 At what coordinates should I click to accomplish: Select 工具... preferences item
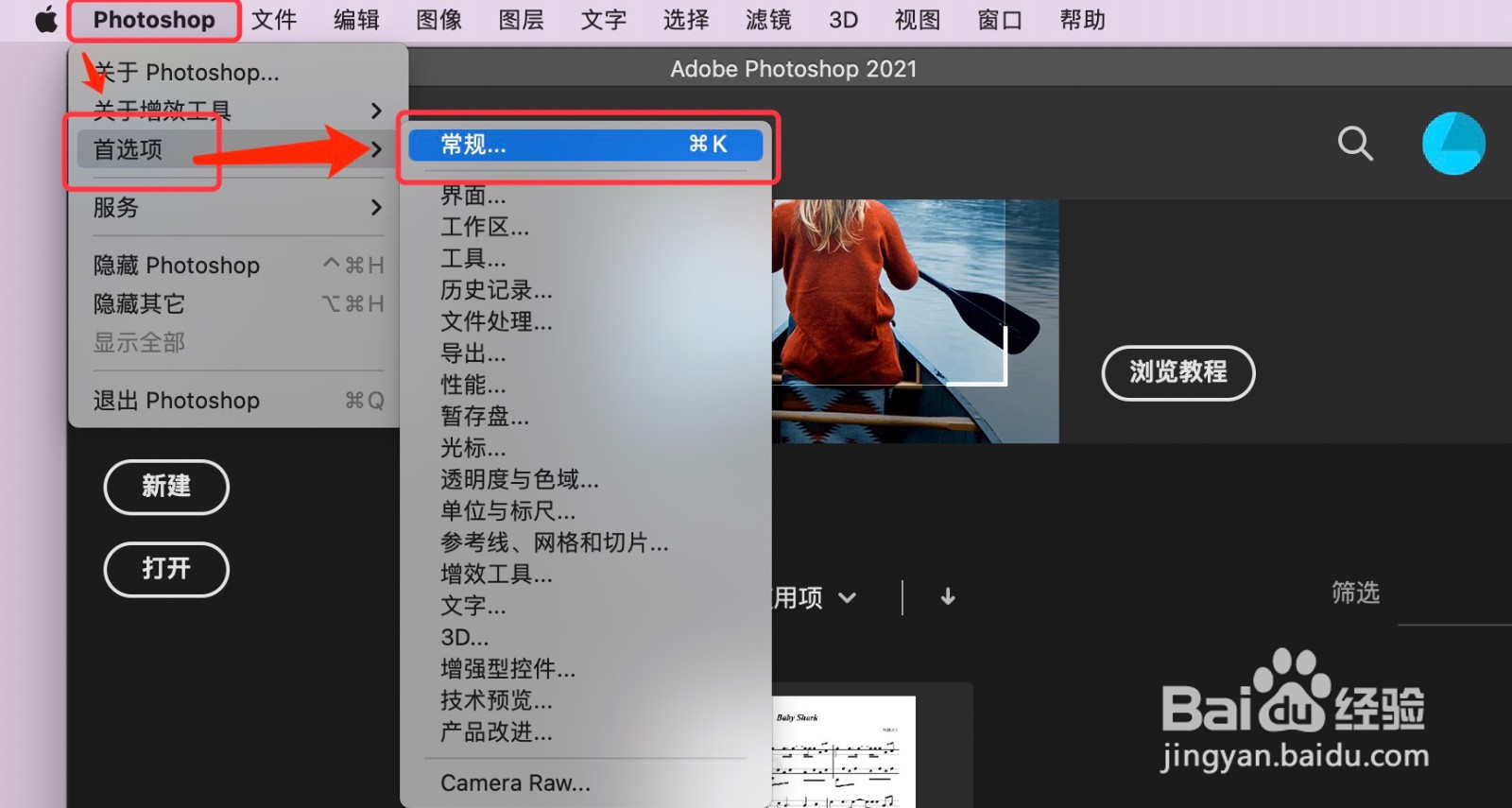tap(586, 259)
